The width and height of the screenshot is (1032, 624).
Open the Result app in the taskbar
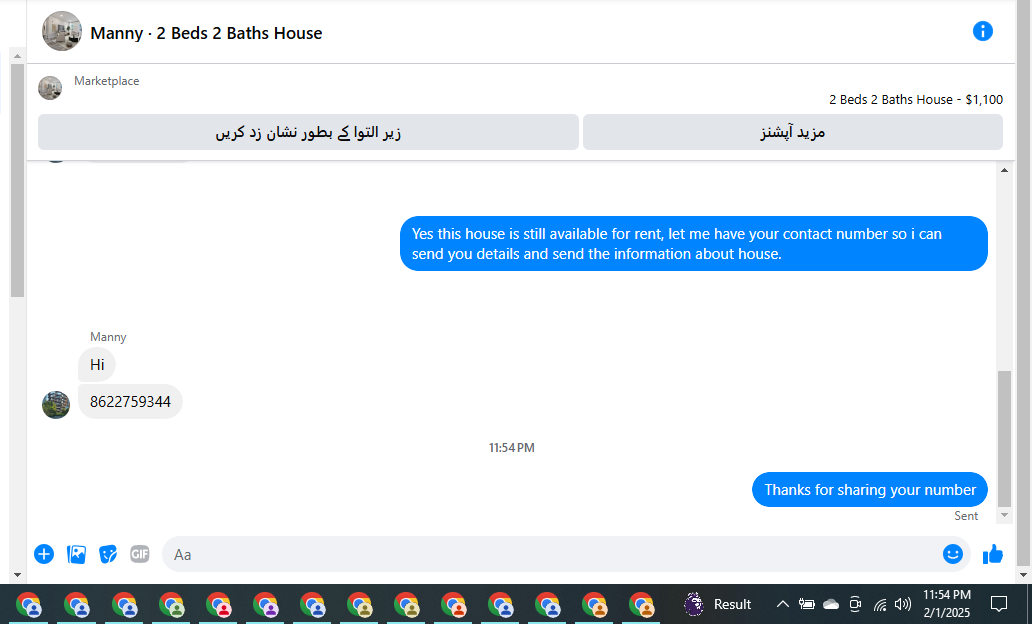(718, 604)
